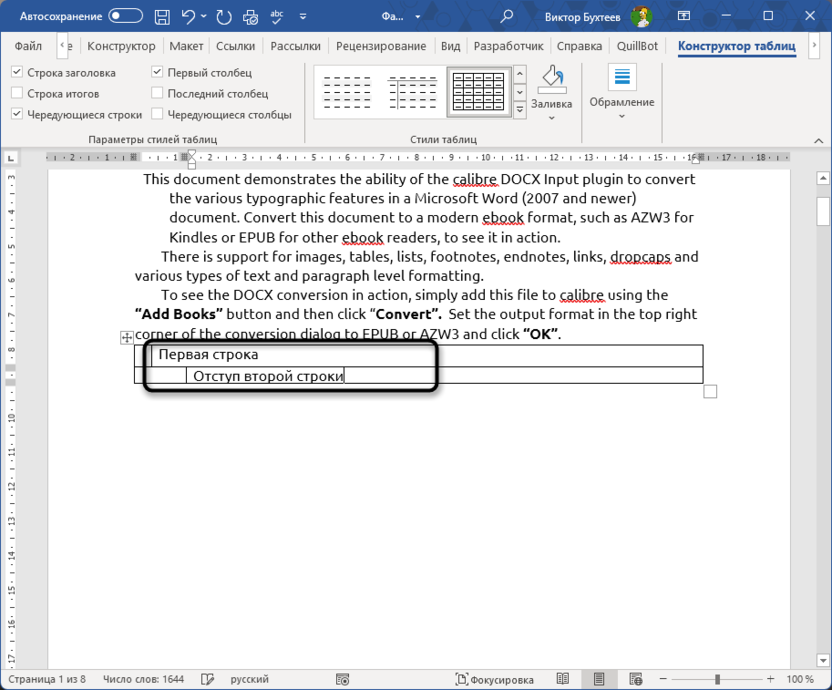832x690 pixels.
Task: Open the Конструктор таблиц tab
Action: 737,45
